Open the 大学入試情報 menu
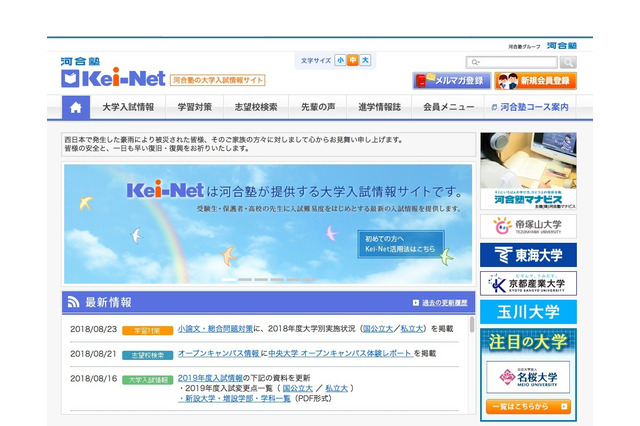Viewport: 640px width, 426px height. point(128,107)
